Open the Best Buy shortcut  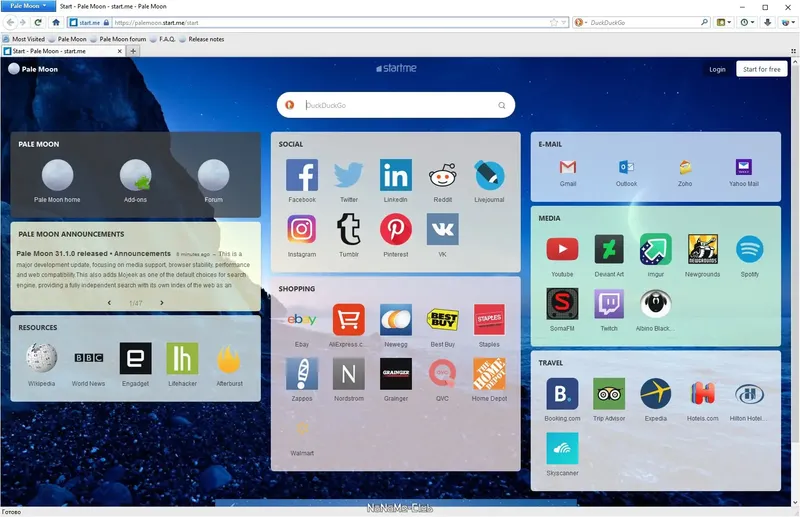click(442, 319)
